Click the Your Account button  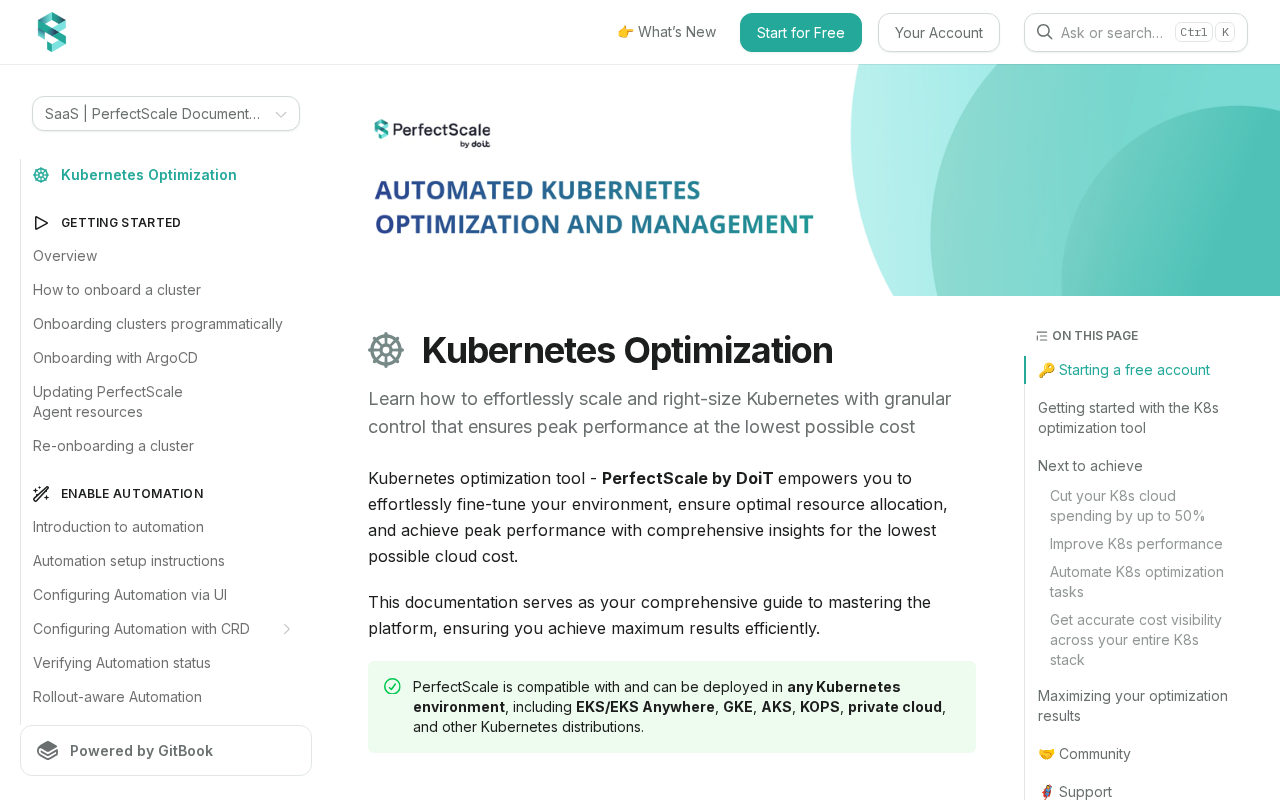click(939, 32)
